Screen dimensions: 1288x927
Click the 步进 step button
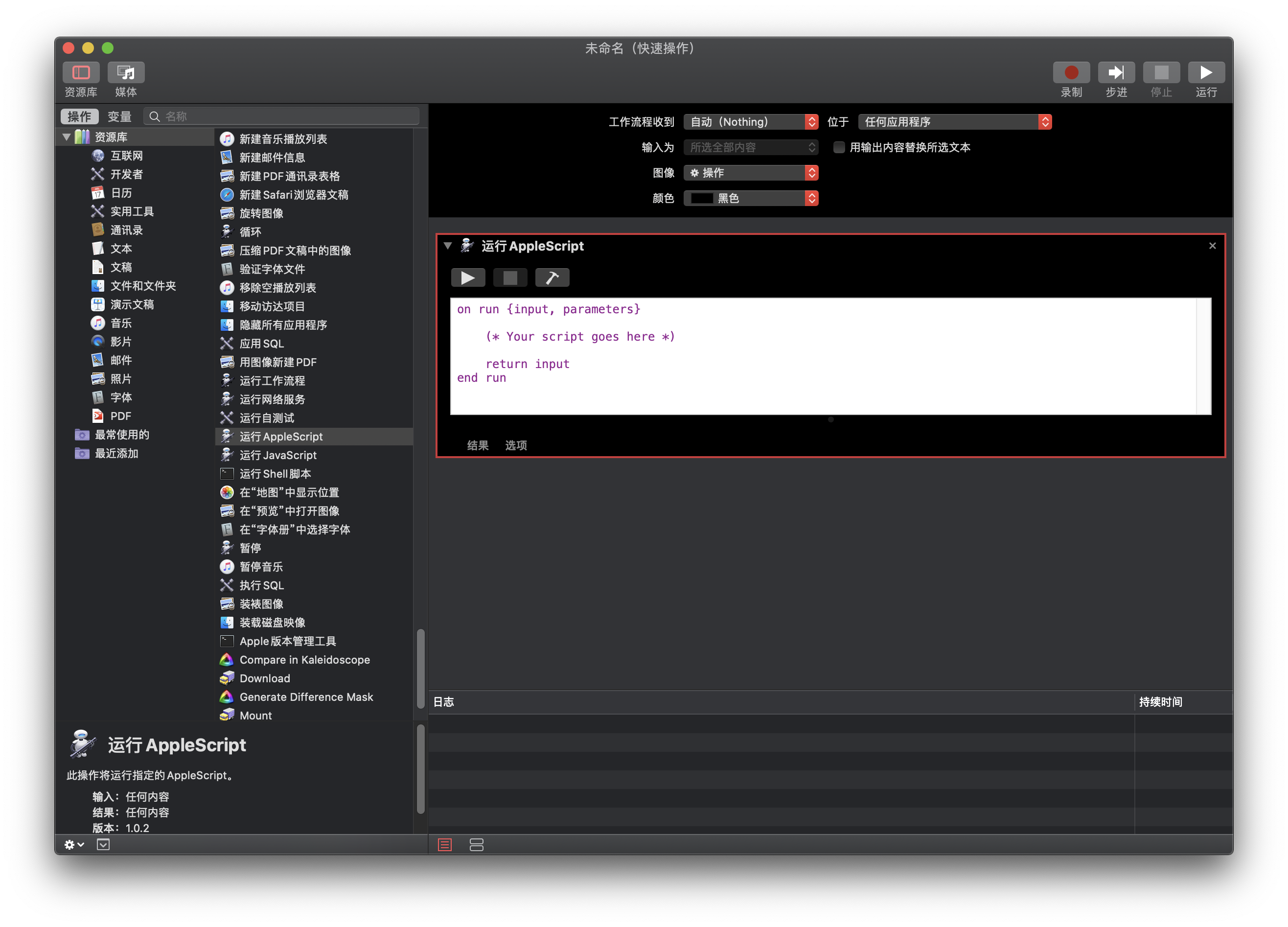[x=1116, y=73]
